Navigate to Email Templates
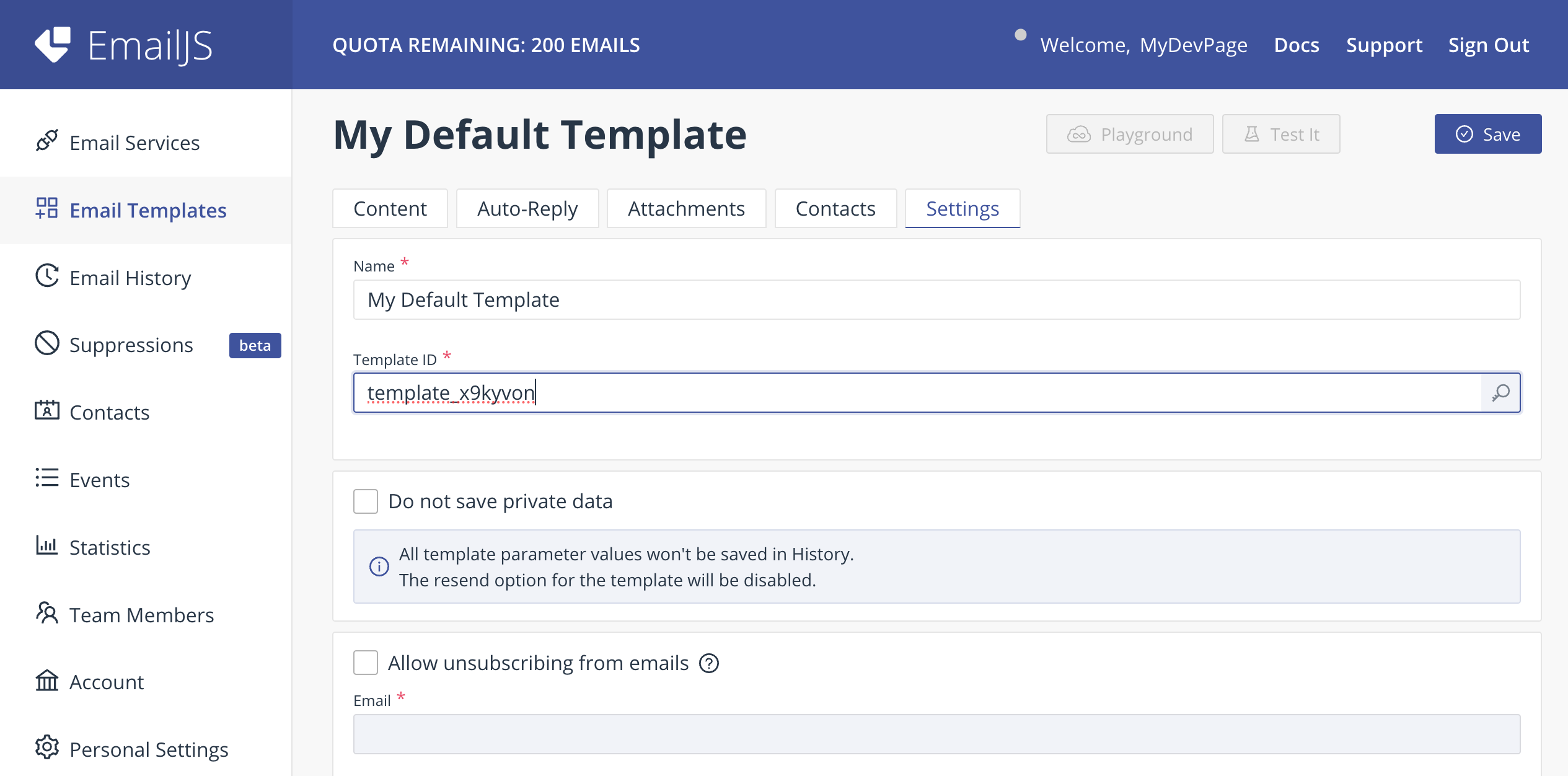The width and height of the screenshot is (1568, 776). pos(147,209)
